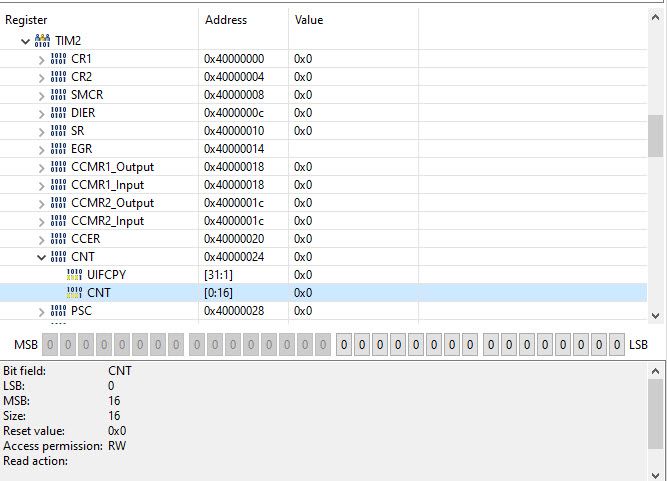Collapse the TIM2 tree node
The height and width of the screenshot is (481, 667).
(26, 41)
